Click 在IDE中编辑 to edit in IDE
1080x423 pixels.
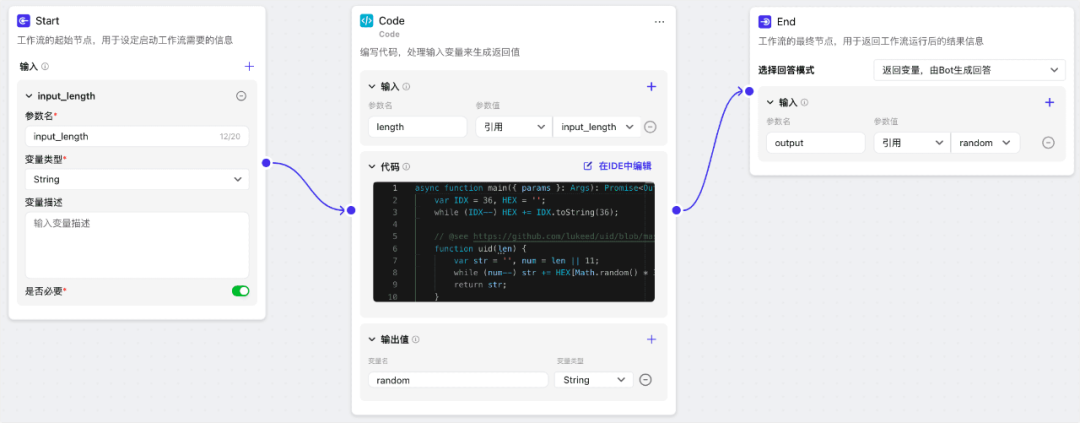617,166
